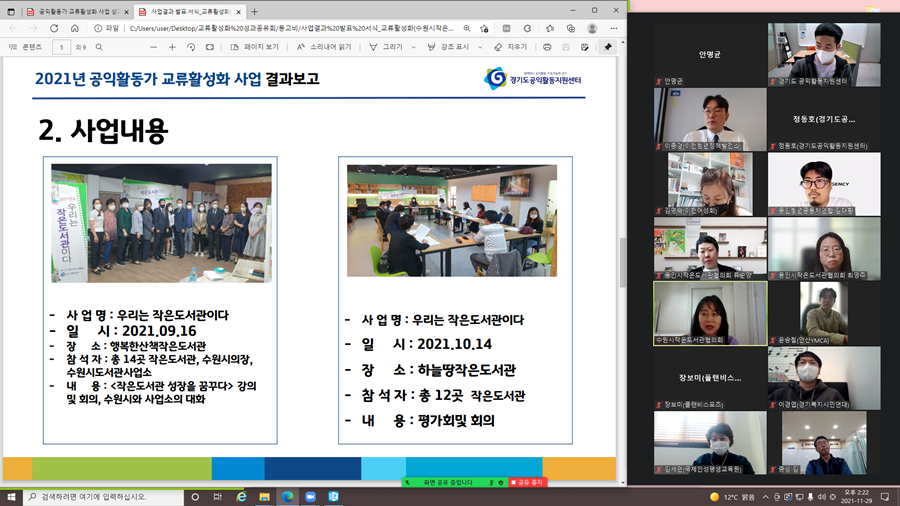Viewport: 900px width, 506px height.
Task: Zoom in with the plus icon
Action: click(x=172, y=47)
